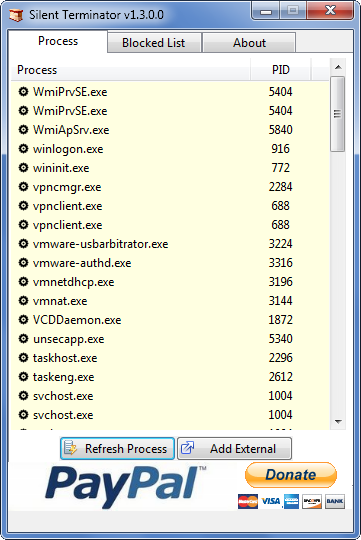Image resolution: width=361 pixels, height=540 pixels.
Task: Sort by the PID column header
Action: 281,70
